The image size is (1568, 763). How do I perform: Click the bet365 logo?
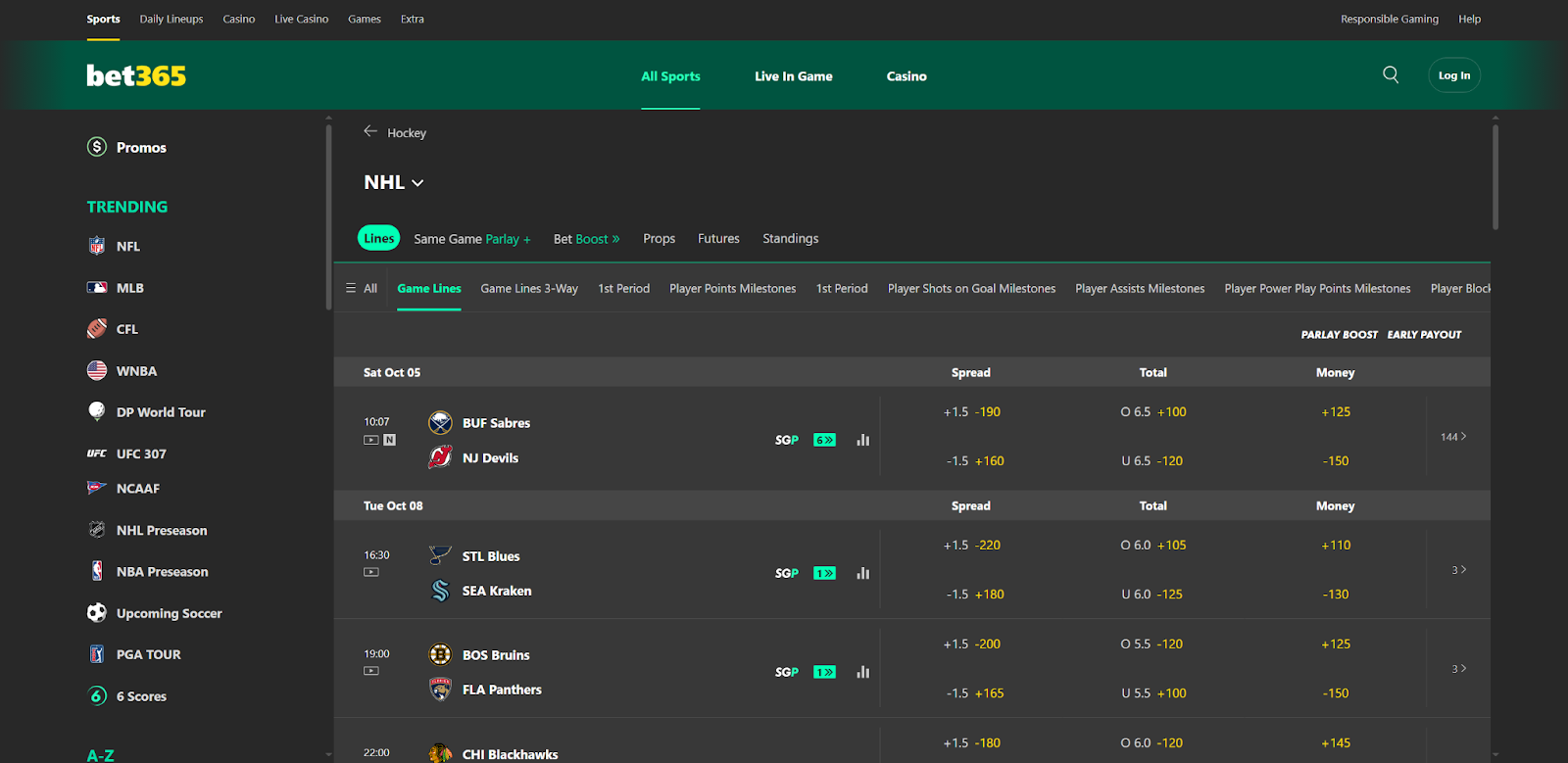point(136,75)
